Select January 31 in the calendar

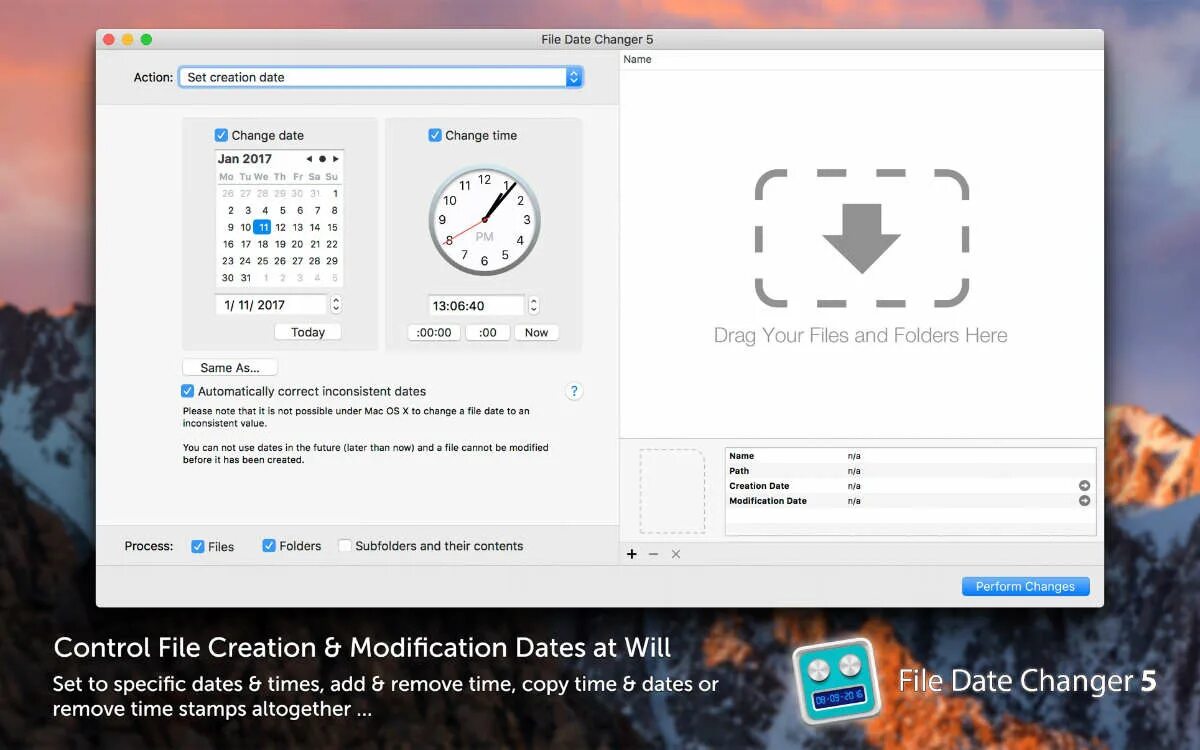point(245,278)
